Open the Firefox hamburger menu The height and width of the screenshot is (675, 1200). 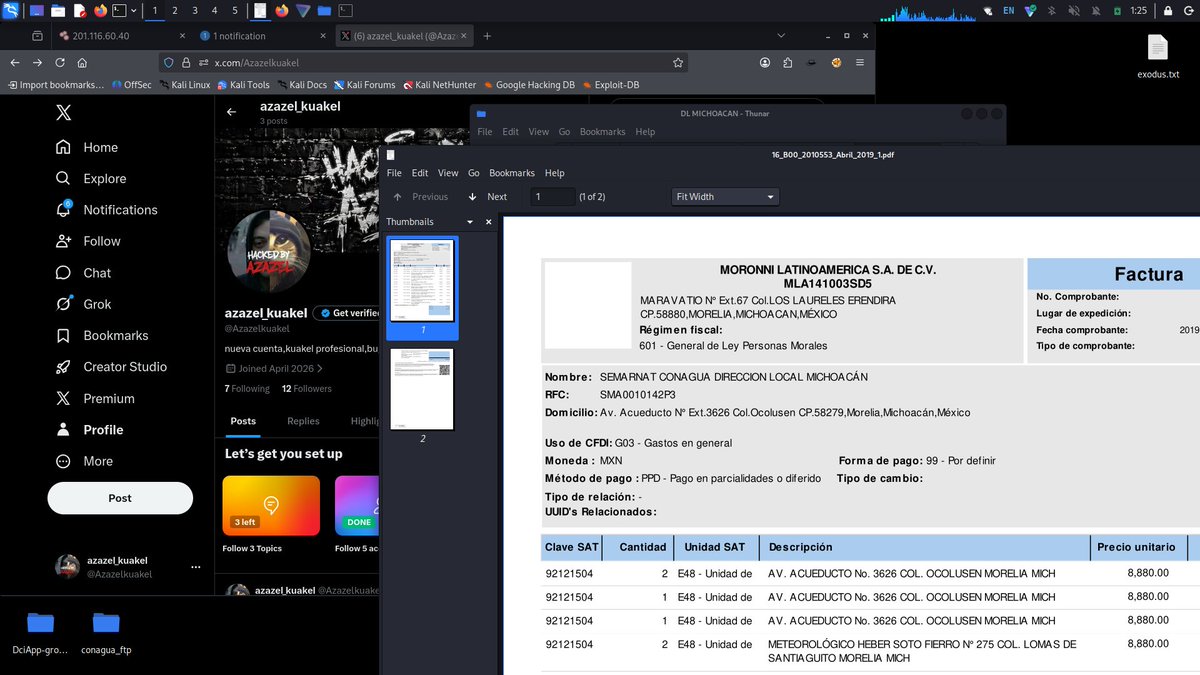pos(859,62)
